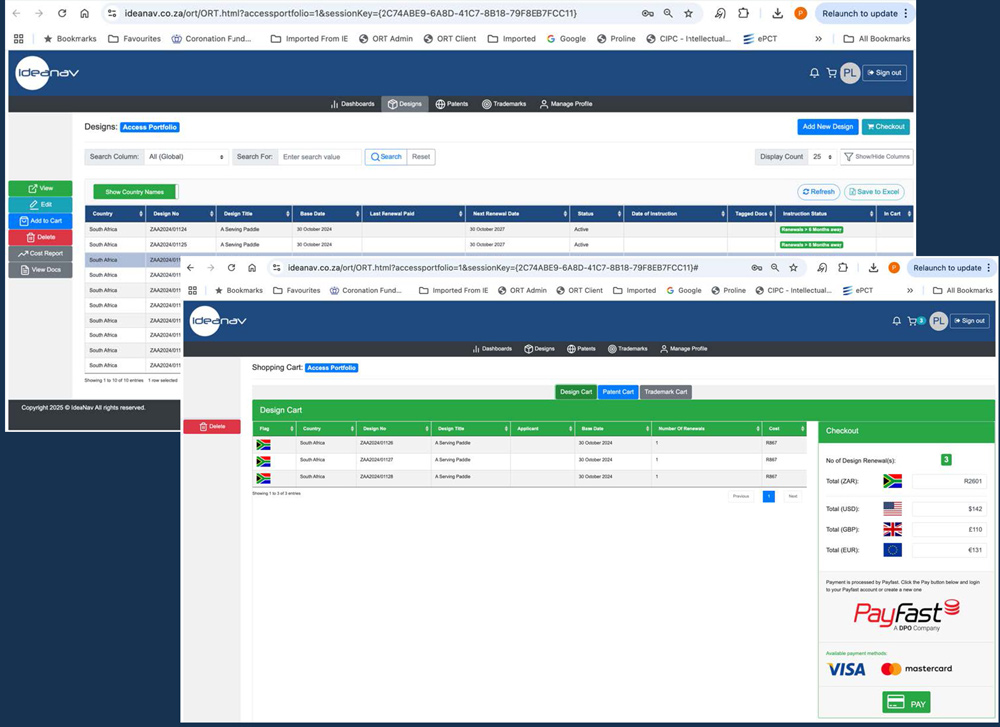Click zoom magnifier icon in back browser address bar
Image resolution: width=1000 pixels, height=727 pixels.
pyautogui.click(x=668, y=13)
